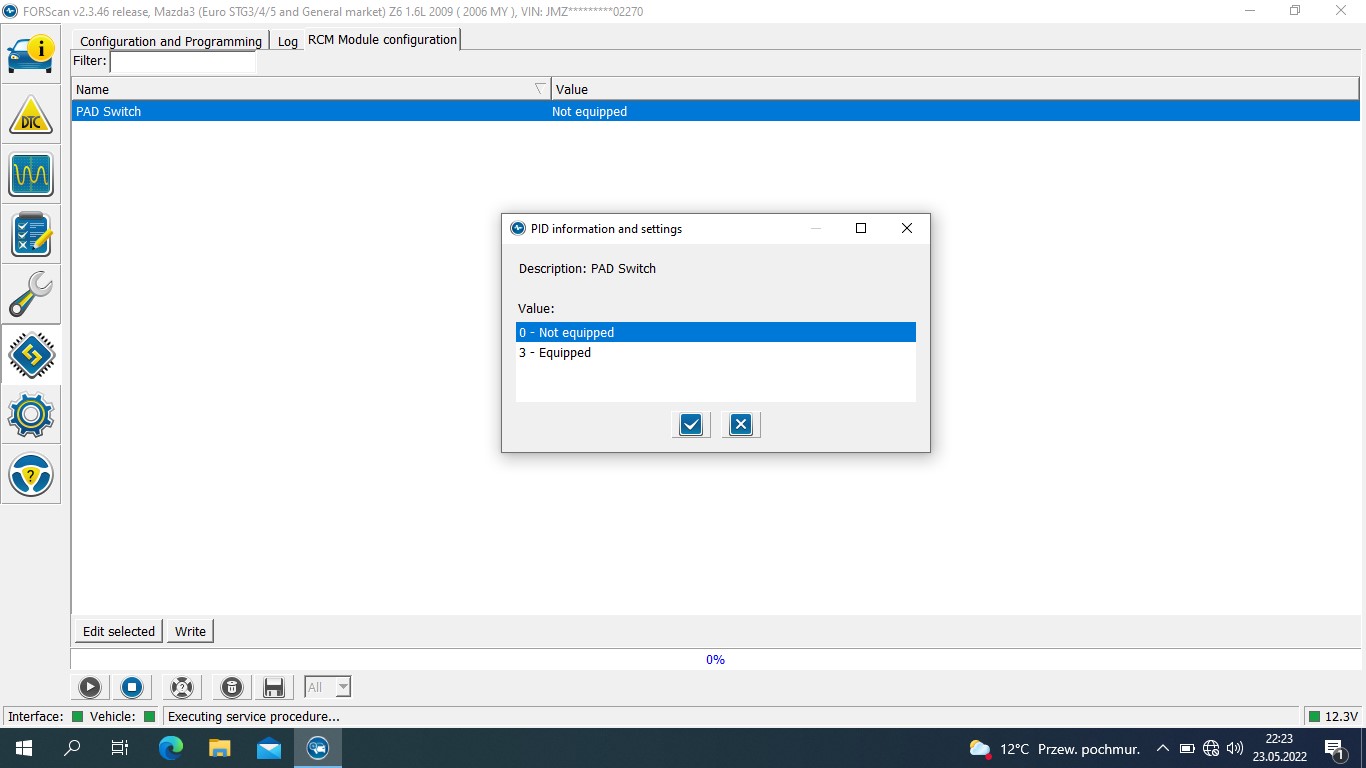Screen dimensions: 1366x768
Task: Select the '3 - Equipped' value
Action: [x=555, y=353]
